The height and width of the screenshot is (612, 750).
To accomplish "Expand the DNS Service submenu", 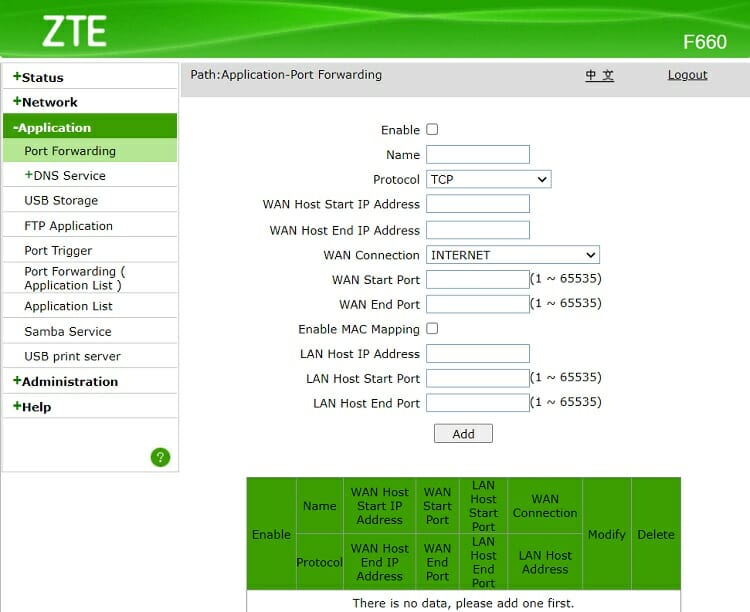I will (x=65, y=176).
